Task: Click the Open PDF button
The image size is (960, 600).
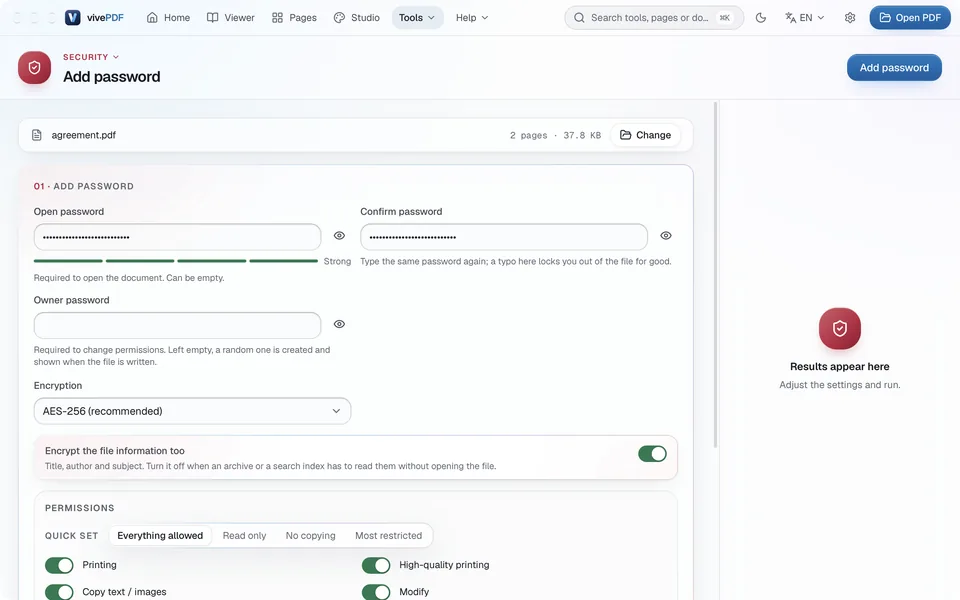Action: click(x=910, y=18)
